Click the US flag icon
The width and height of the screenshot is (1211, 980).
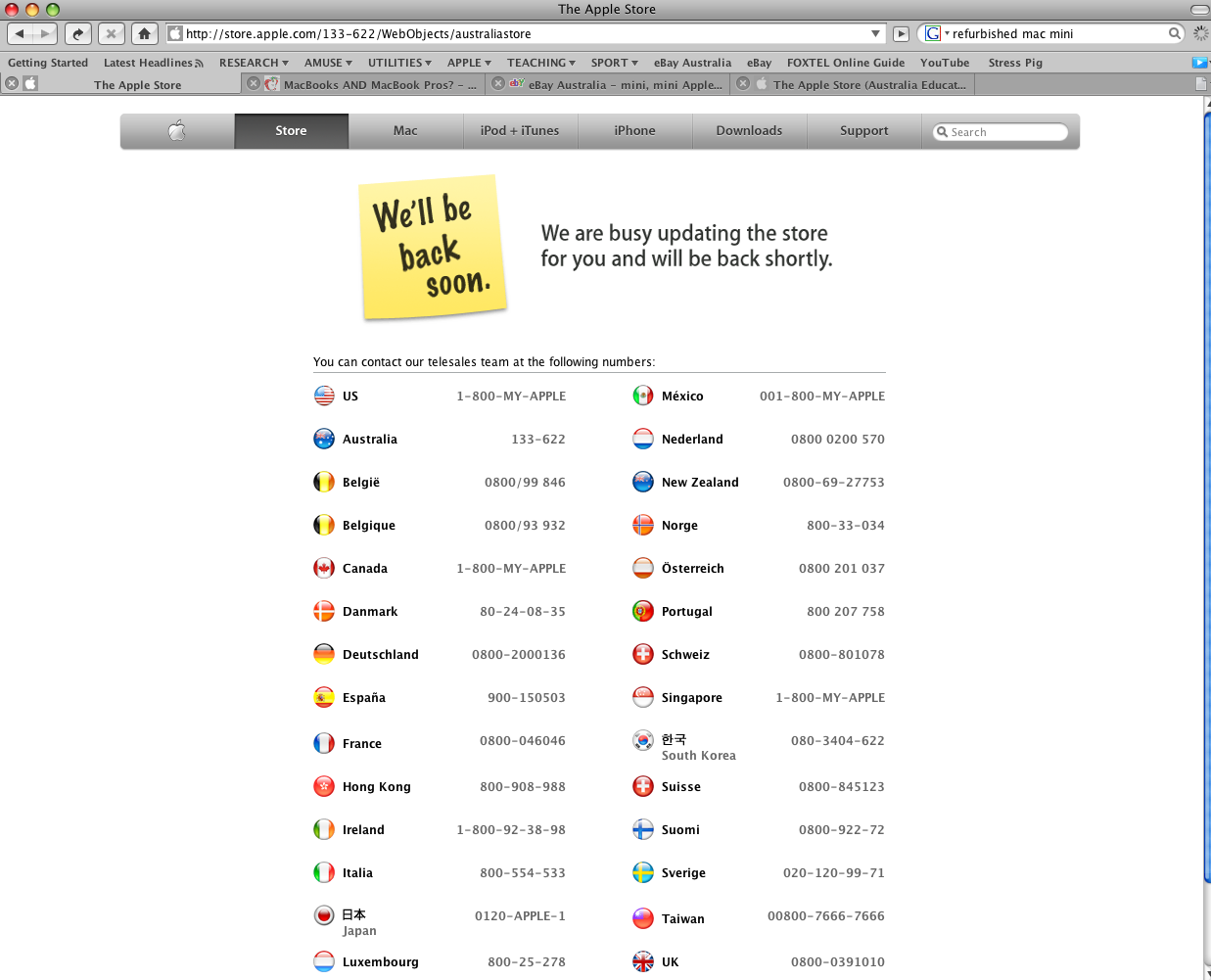coord(324,396)
